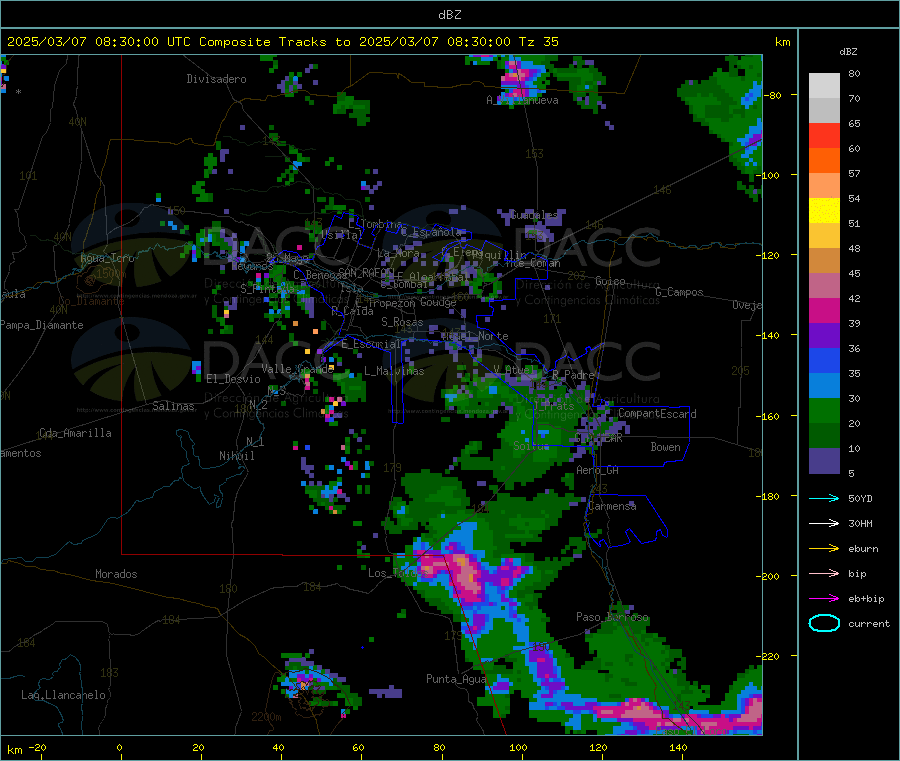Viewport: 900px width, 761px height.
Task: Pick the yellow swatch between 54 and 51 dBZ
Action: tap(824, 211)
